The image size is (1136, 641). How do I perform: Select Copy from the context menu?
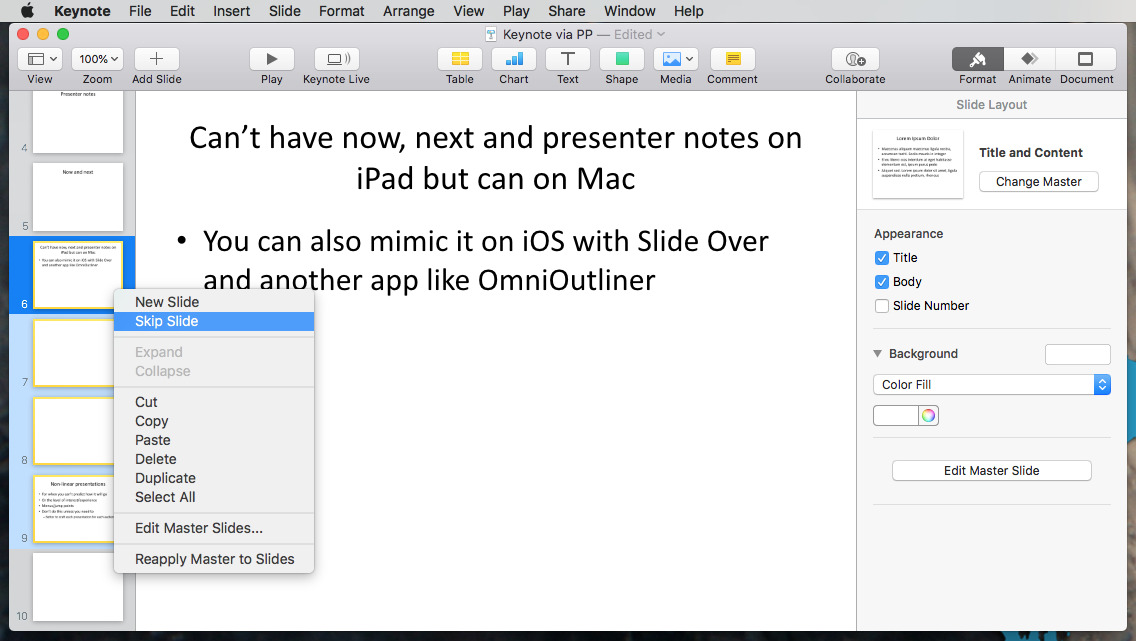pos(214,421)
